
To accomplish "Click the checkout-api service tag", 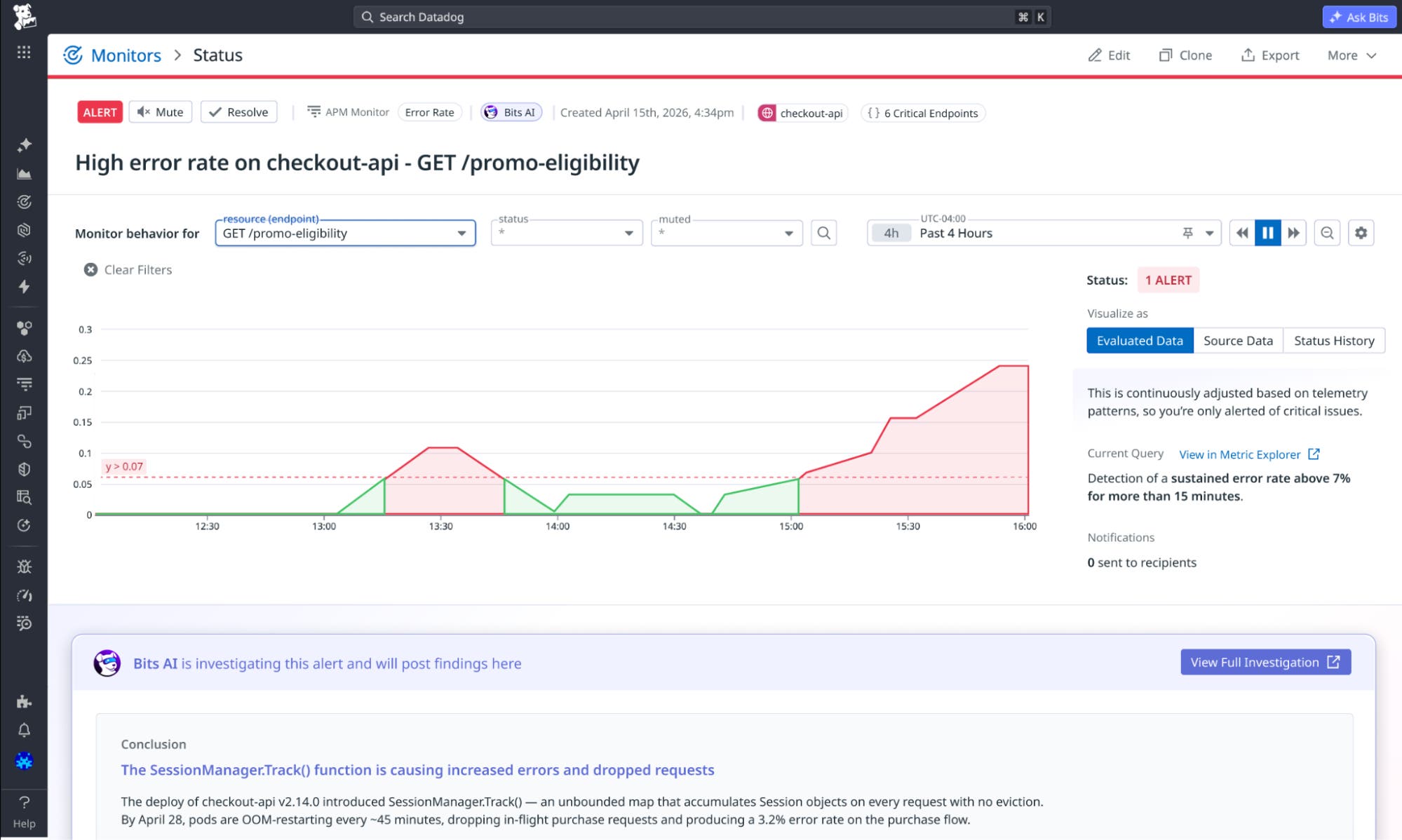I will click(x=802, y=113).
